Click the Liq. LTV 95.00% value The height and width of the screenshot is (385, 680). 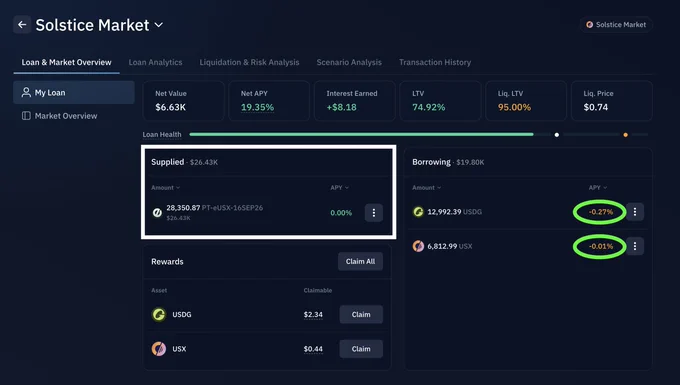514,107
